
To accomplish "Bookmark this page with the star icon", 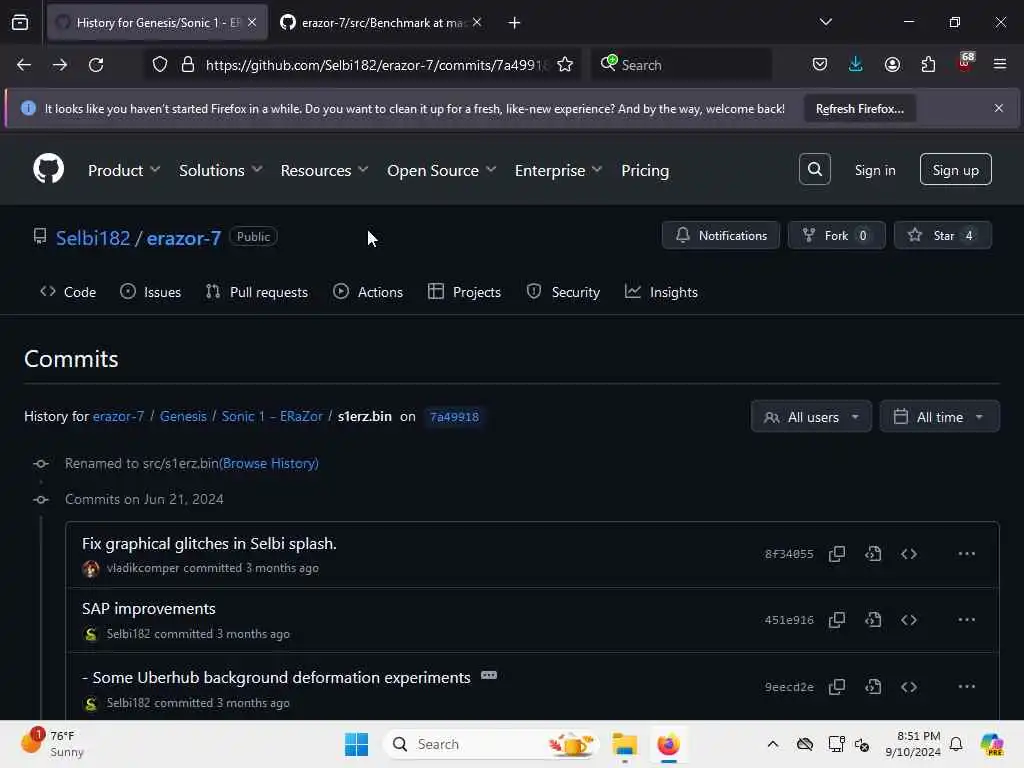I will pos(565,65).
